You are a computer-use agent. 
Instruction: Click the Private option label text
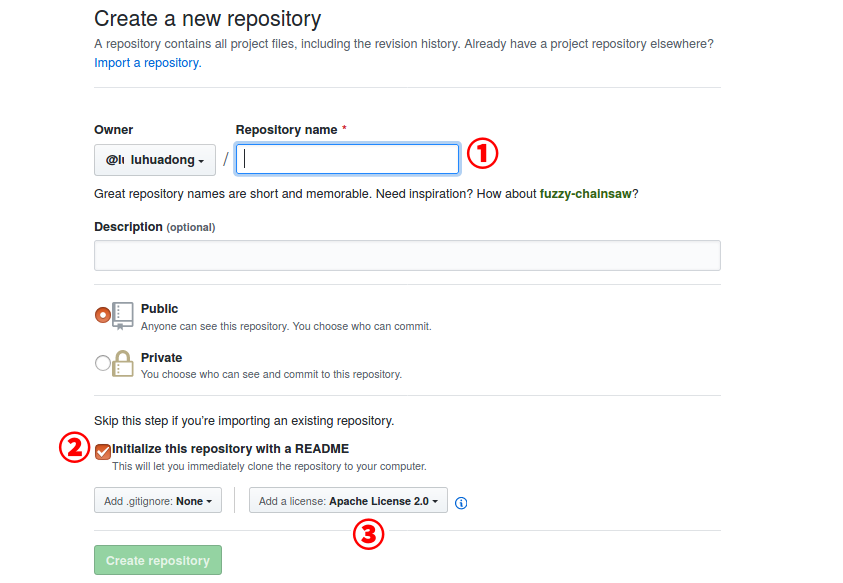pyautogui.click(x=161, y=358)
